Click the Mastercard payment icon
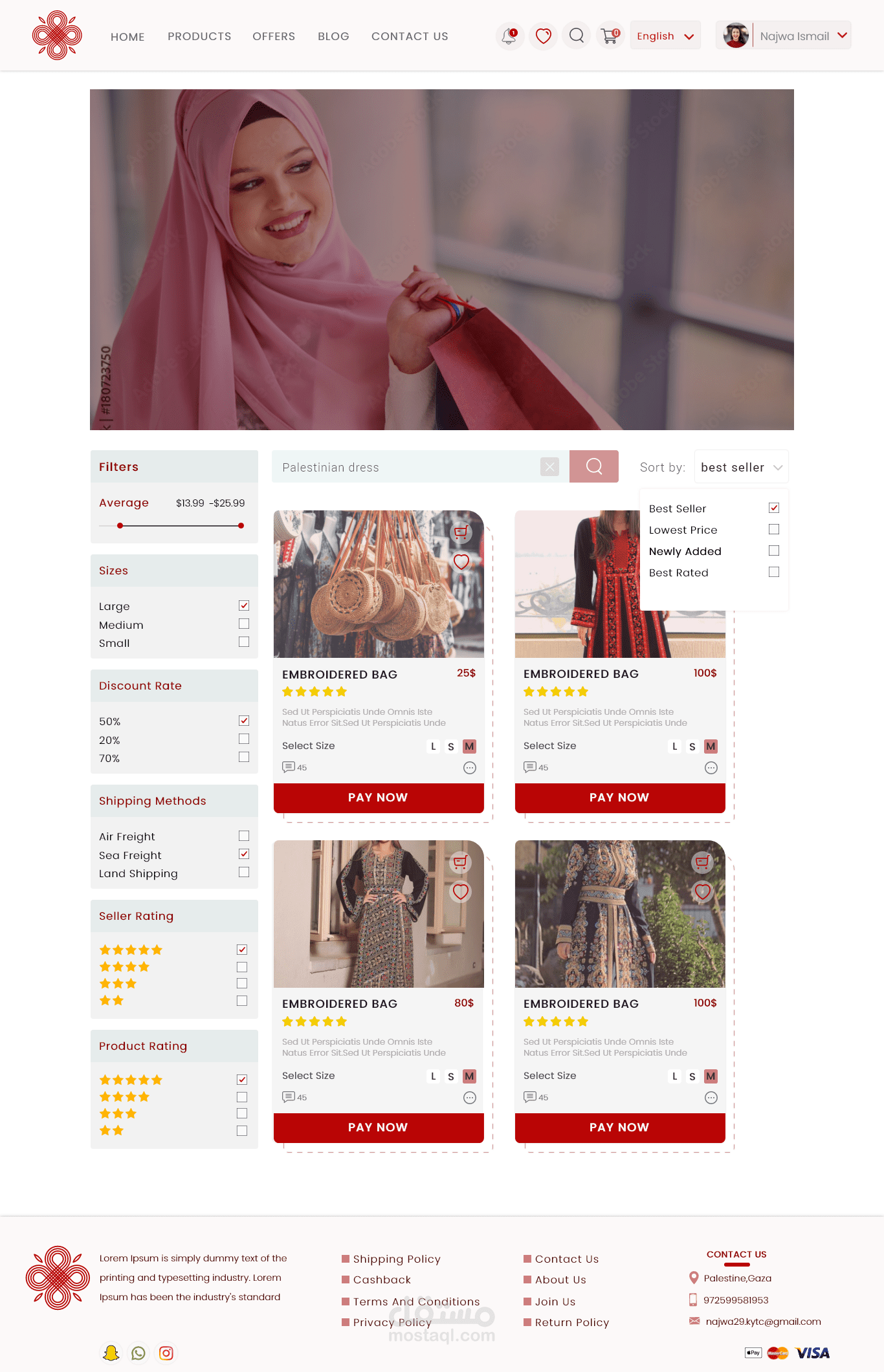Image resolution: width=884 pixels, height=1372 pixels. pyautogui.click(x=778, y=1353)
